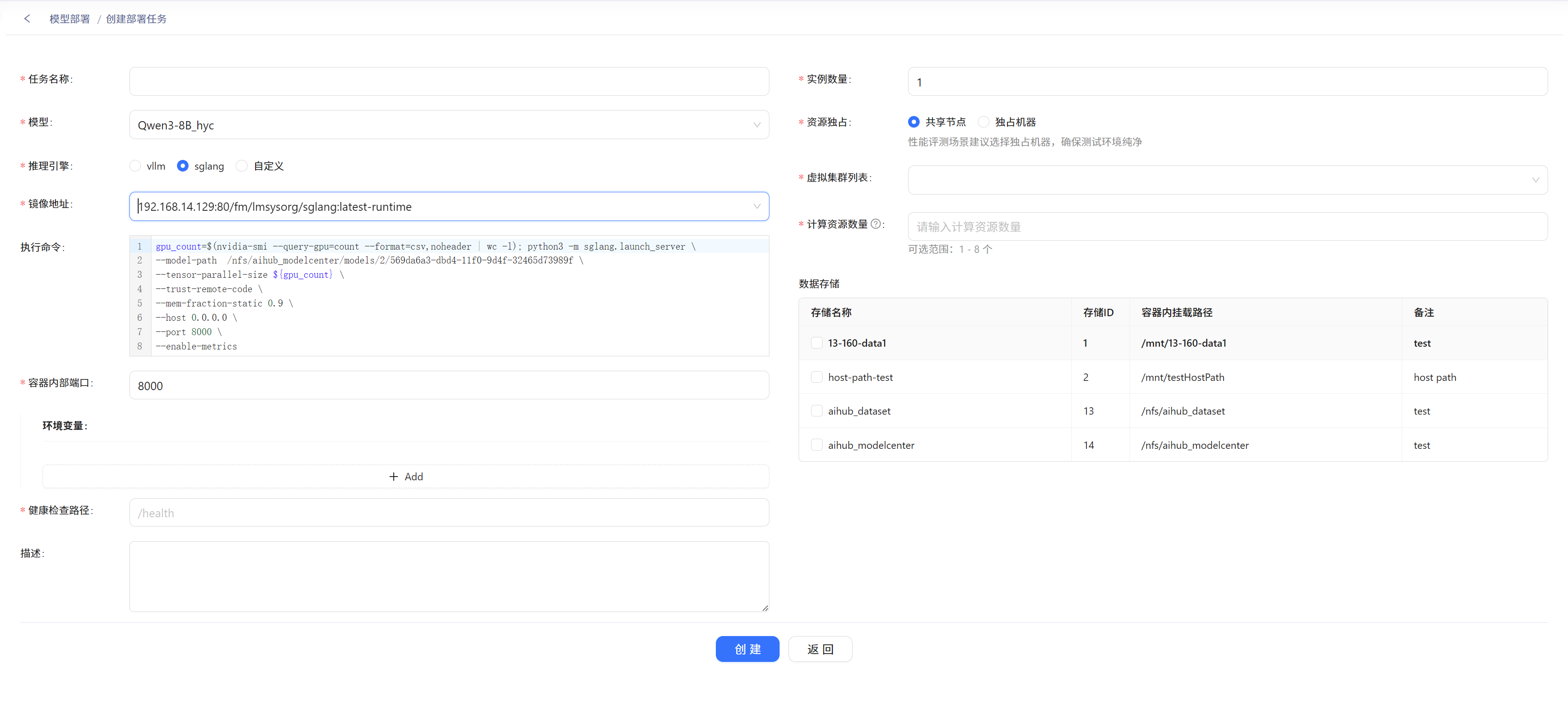The image size is (1568, 710).
Task: Click the 环境变量 section label
Action: click(65, 426)
